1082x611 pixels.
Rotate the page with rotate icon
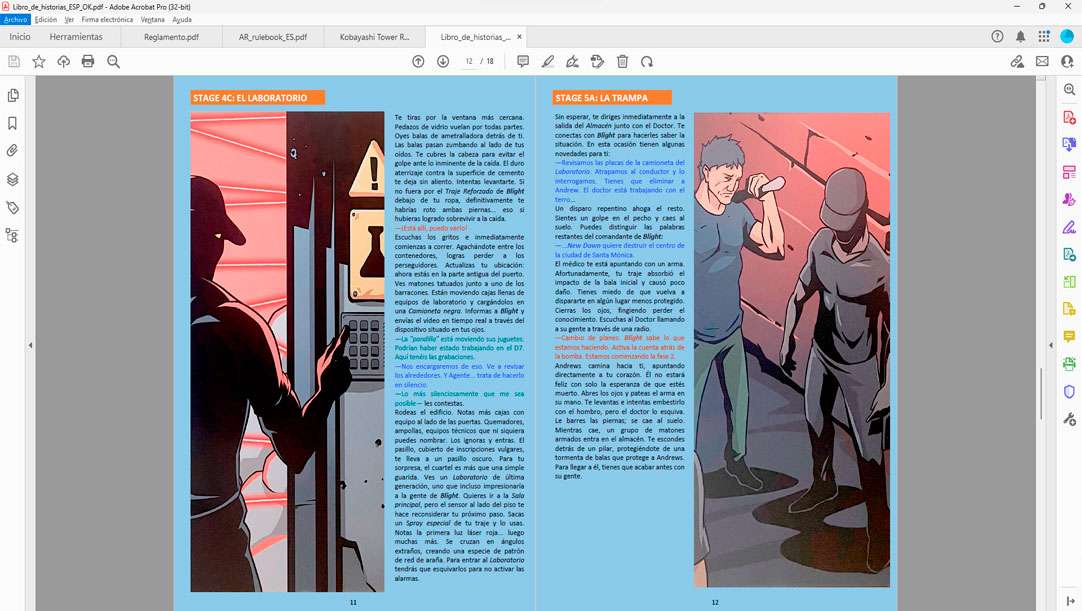tap(647, 61)
